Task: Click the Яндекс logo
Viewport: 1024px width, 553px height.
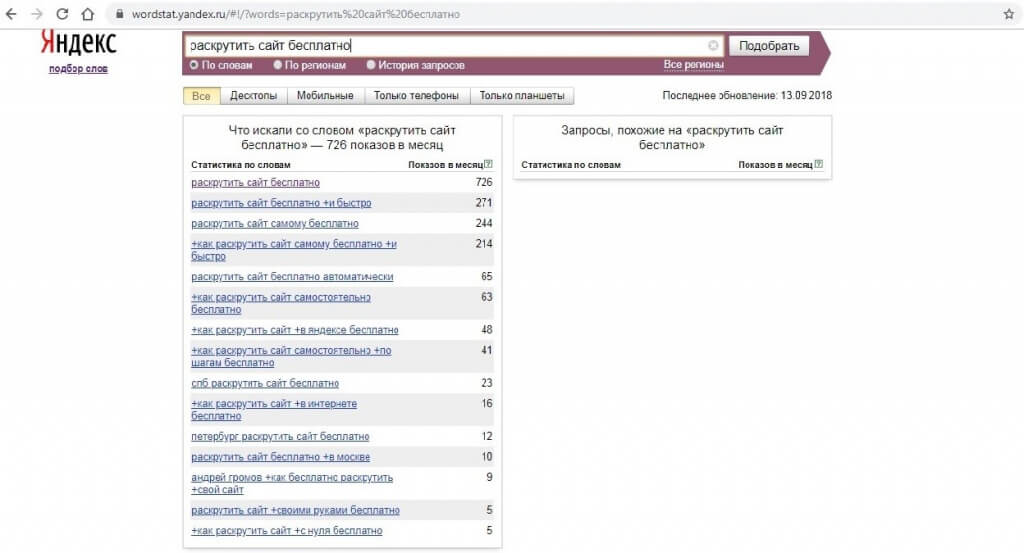Action: [78, 43]
